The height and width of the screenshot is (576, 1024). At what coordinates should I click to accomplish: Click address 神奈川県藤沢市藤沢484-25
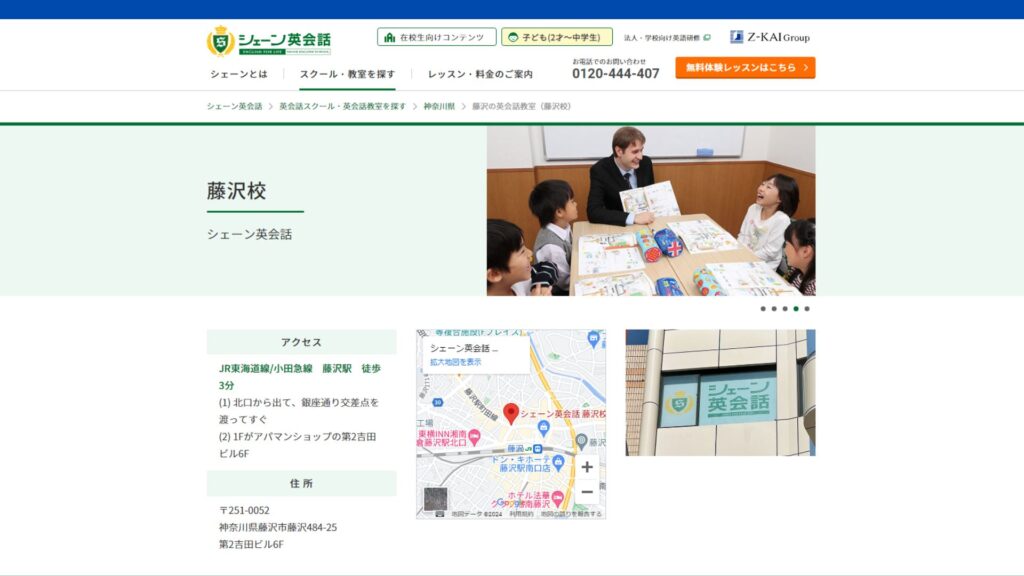point(278,527)
